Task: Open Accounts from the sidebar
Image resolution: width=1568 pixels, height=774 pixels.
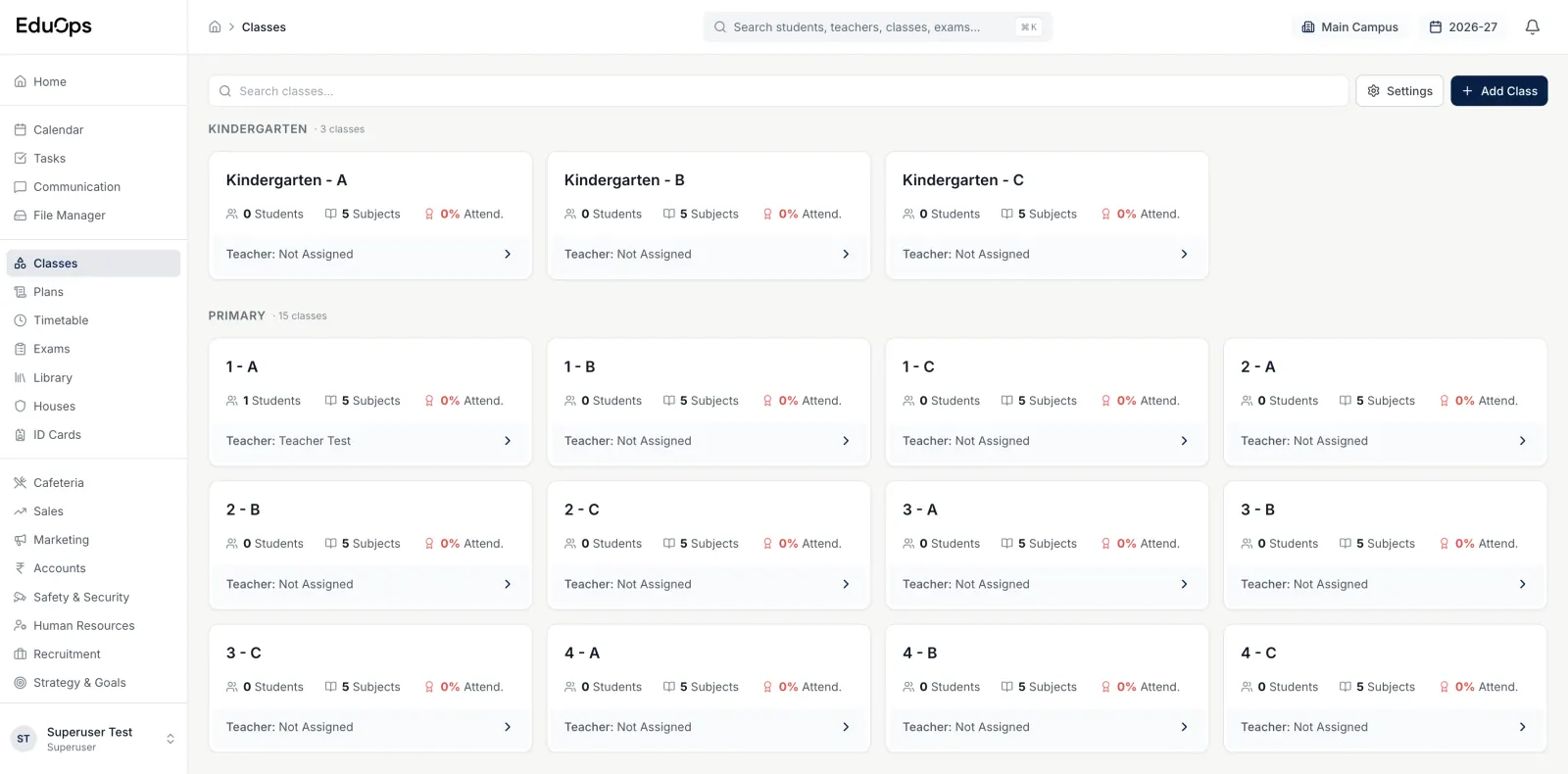Action: (x=93, y=567)
